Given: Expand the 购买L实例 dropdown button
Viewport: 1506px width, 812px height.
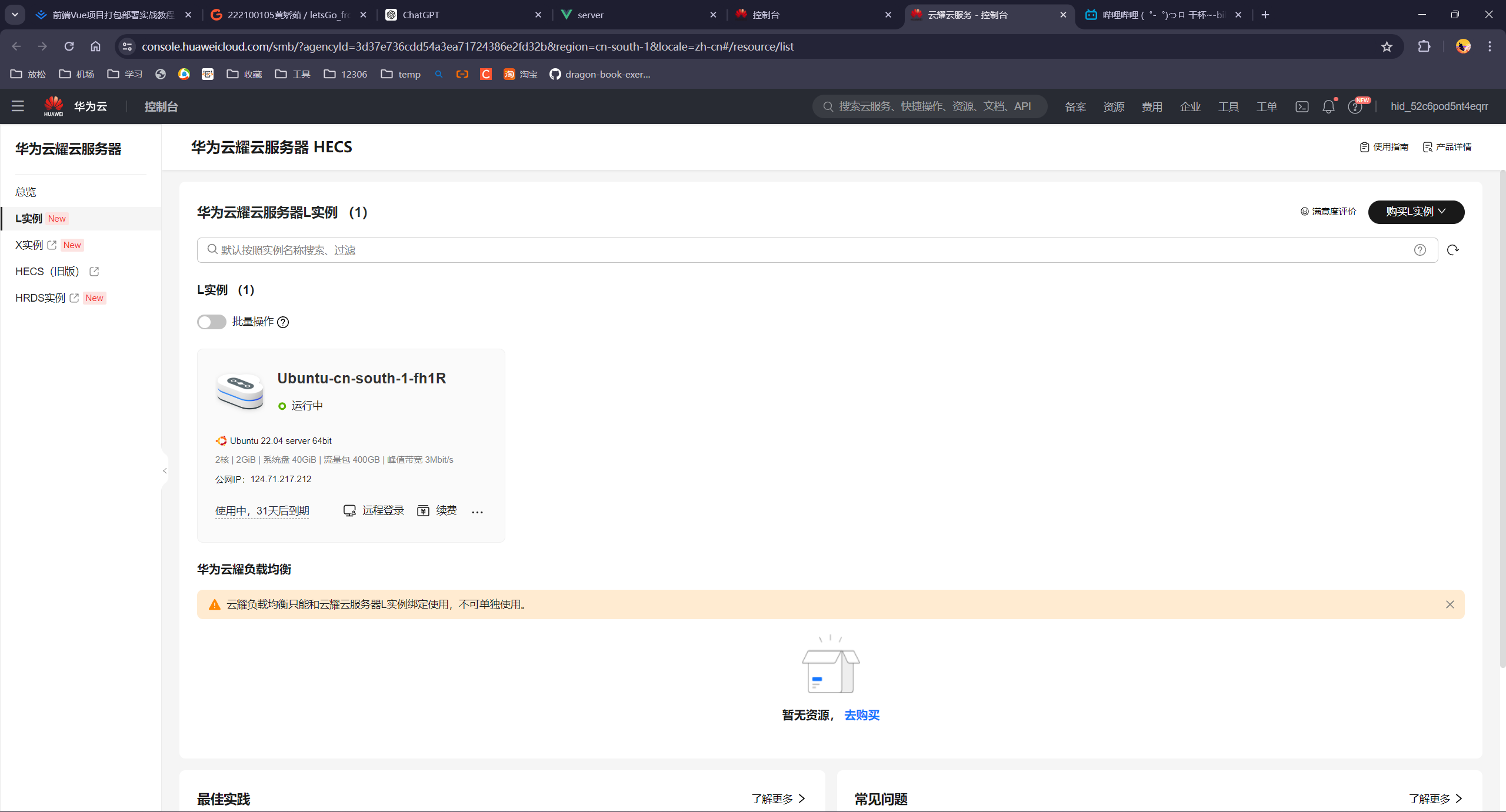Looking at the screenshot, I should coord(1416,212).
